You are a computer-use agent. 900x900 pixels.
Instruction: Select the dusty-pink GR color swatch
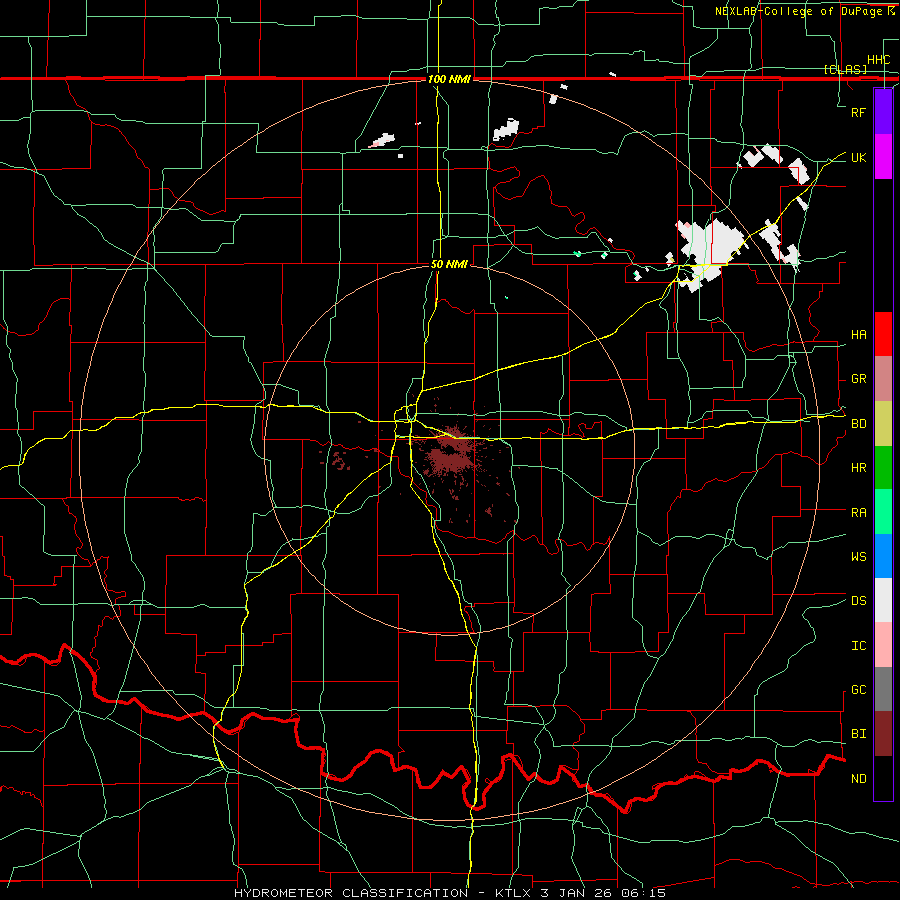(x=883, y=378)
